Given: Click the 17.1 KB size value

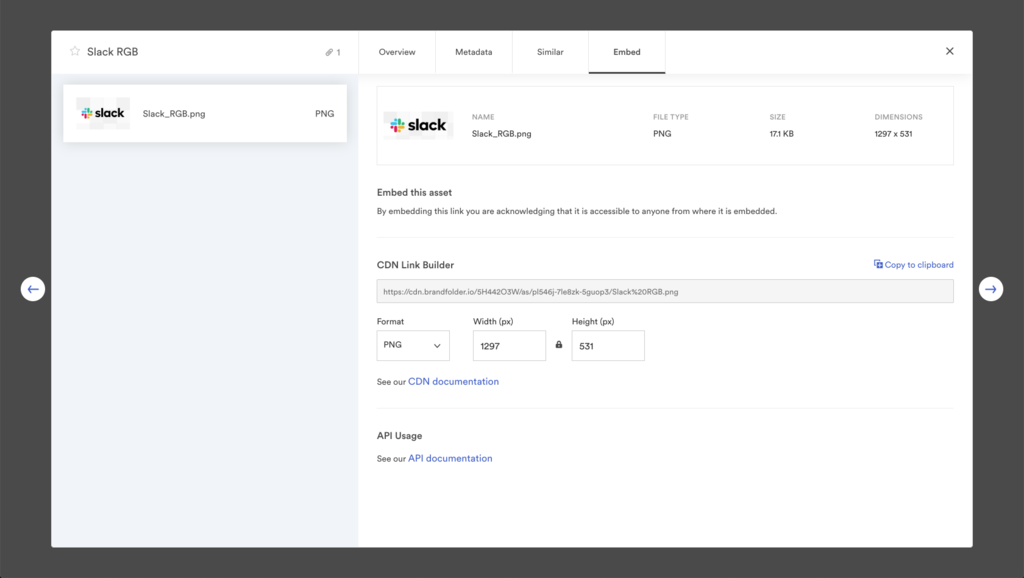Looking at the screenshot, I should [782, 134].
